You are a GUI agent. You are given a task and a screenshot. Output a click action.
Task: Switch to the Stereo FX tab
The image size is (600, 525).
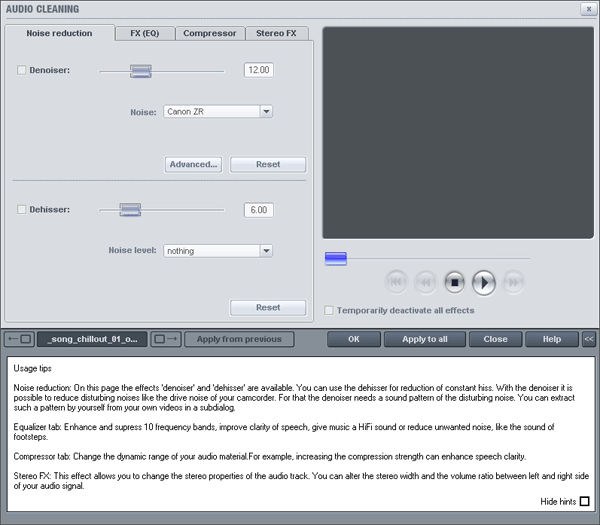(x=276, y=34)
